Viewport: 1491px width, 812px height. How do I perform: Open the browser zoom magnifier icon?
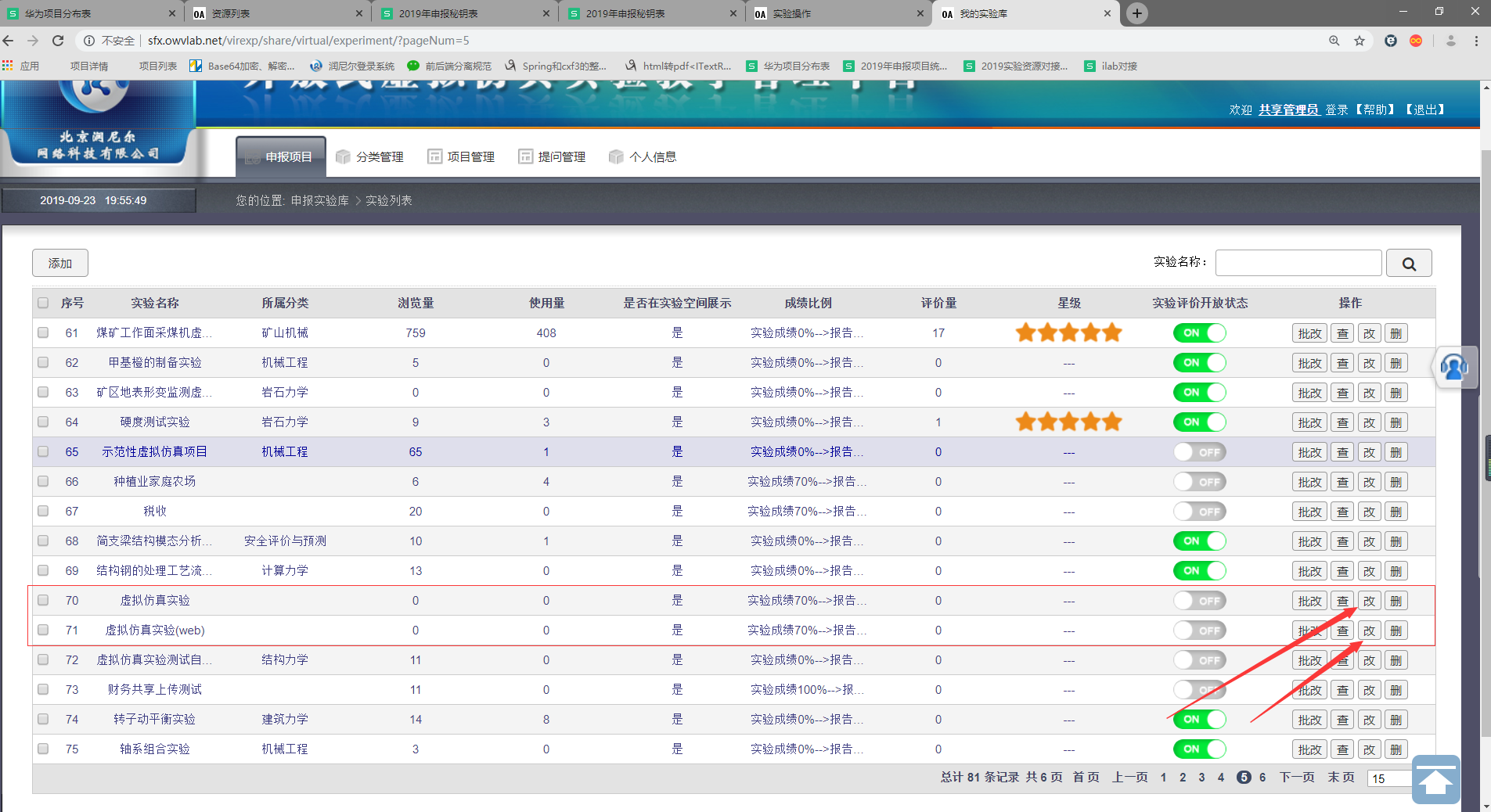[1334, 41]
